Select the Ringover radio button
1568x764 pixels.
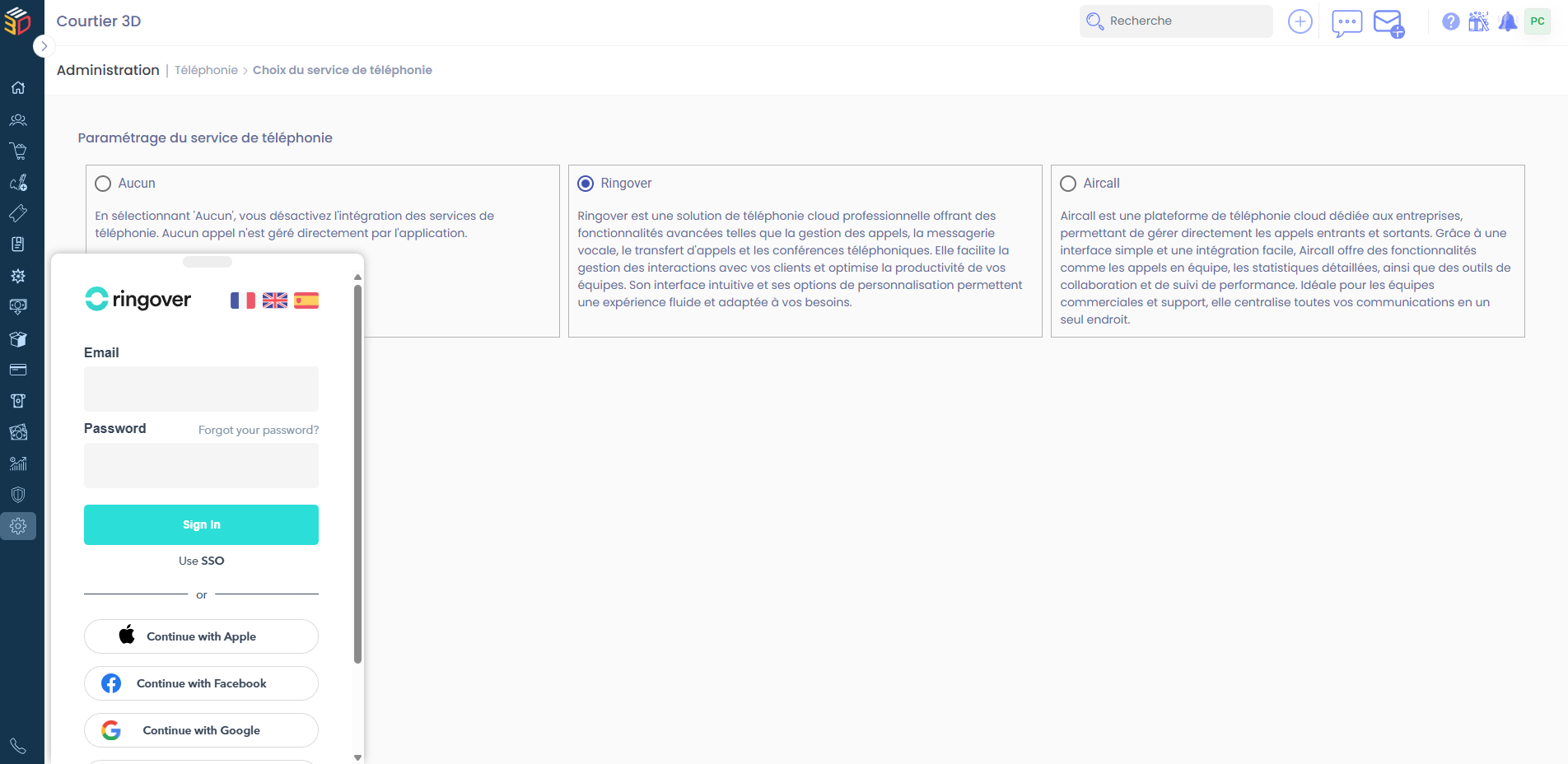(x=586, y=184)
